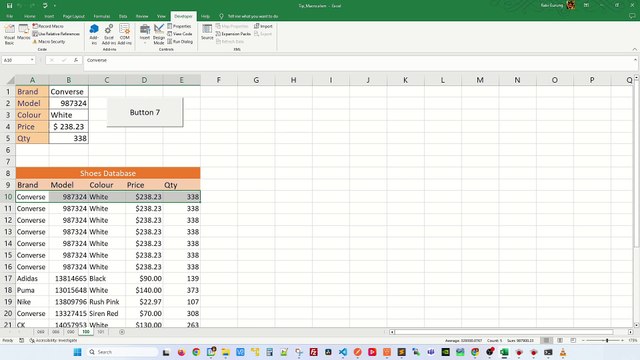
Task: Toggle Use Relative References
Action: (x=56, y=34)
